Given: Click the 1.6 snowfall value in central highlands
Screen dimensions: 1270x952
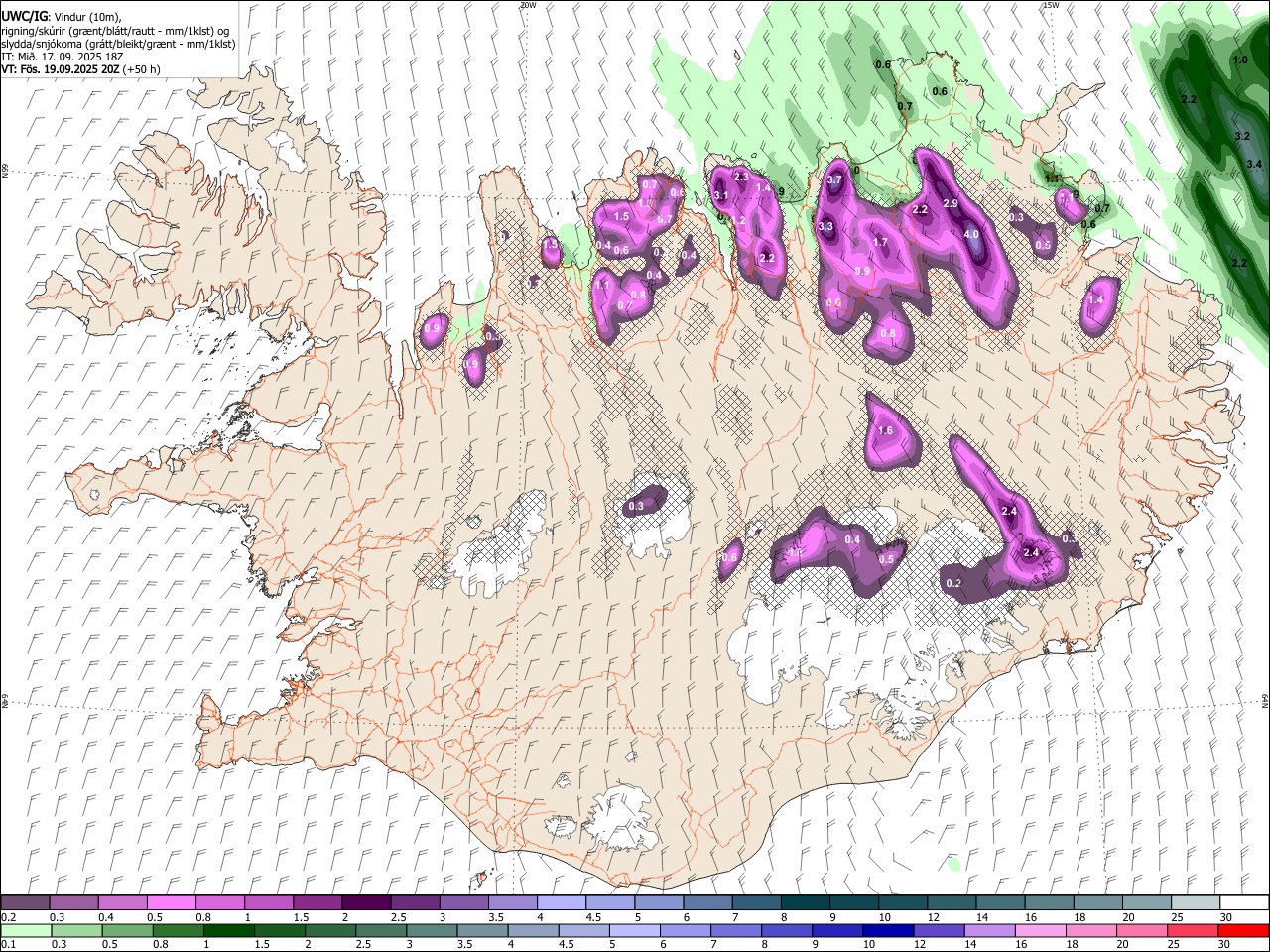Looking at the screenshot, I should (886, 431).
